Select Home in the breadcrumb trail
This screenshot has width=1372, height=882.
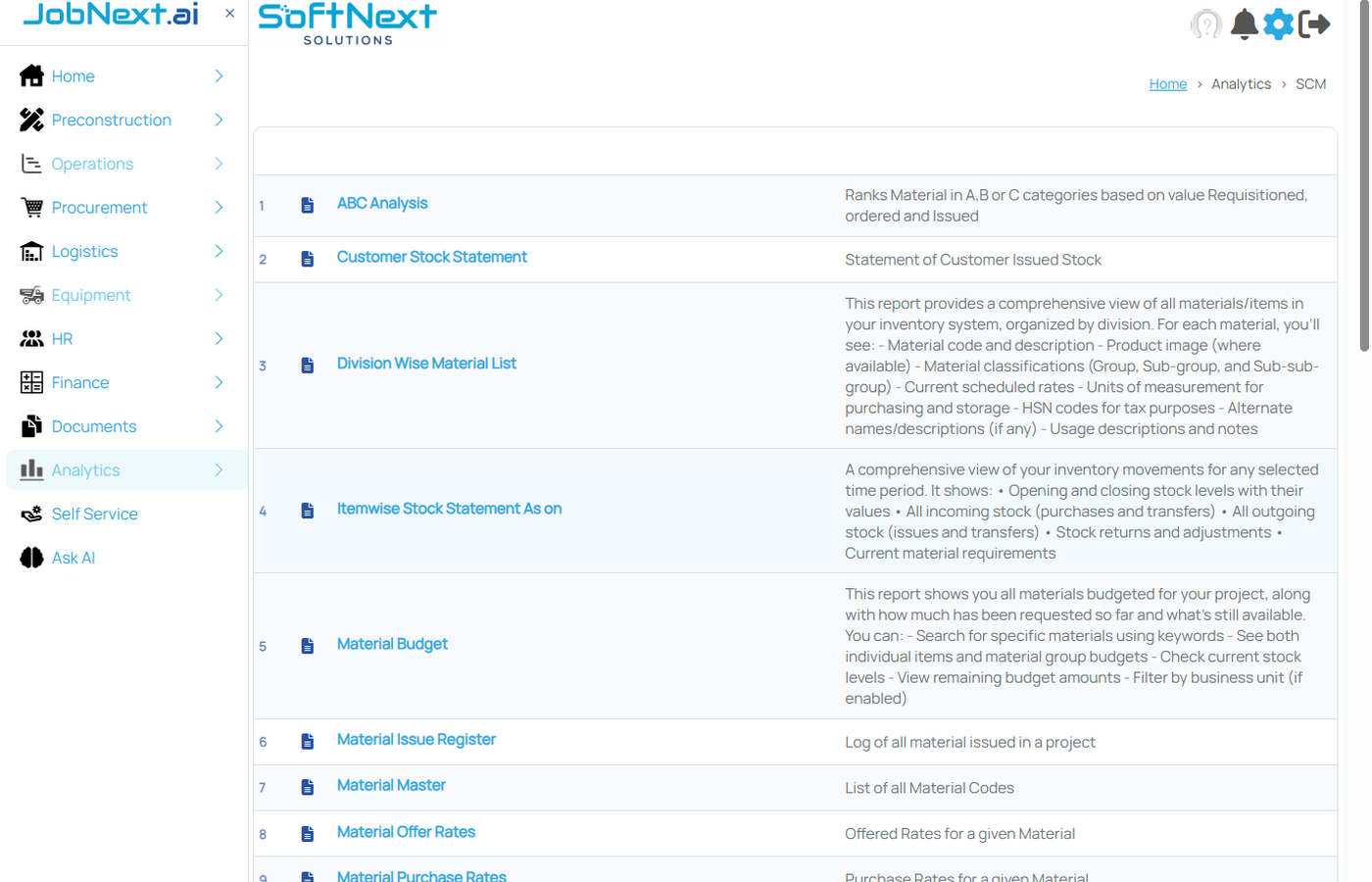tap(1166, 83)
